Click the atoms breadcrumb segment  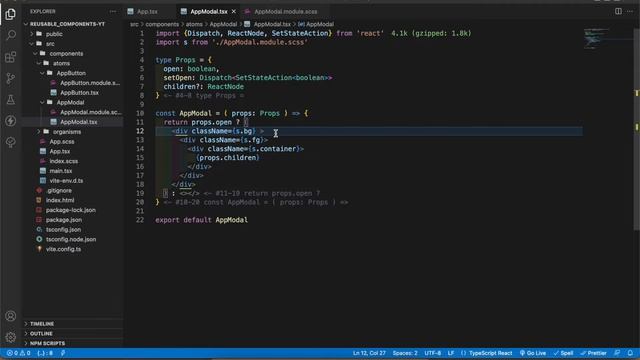coord(194,24)
